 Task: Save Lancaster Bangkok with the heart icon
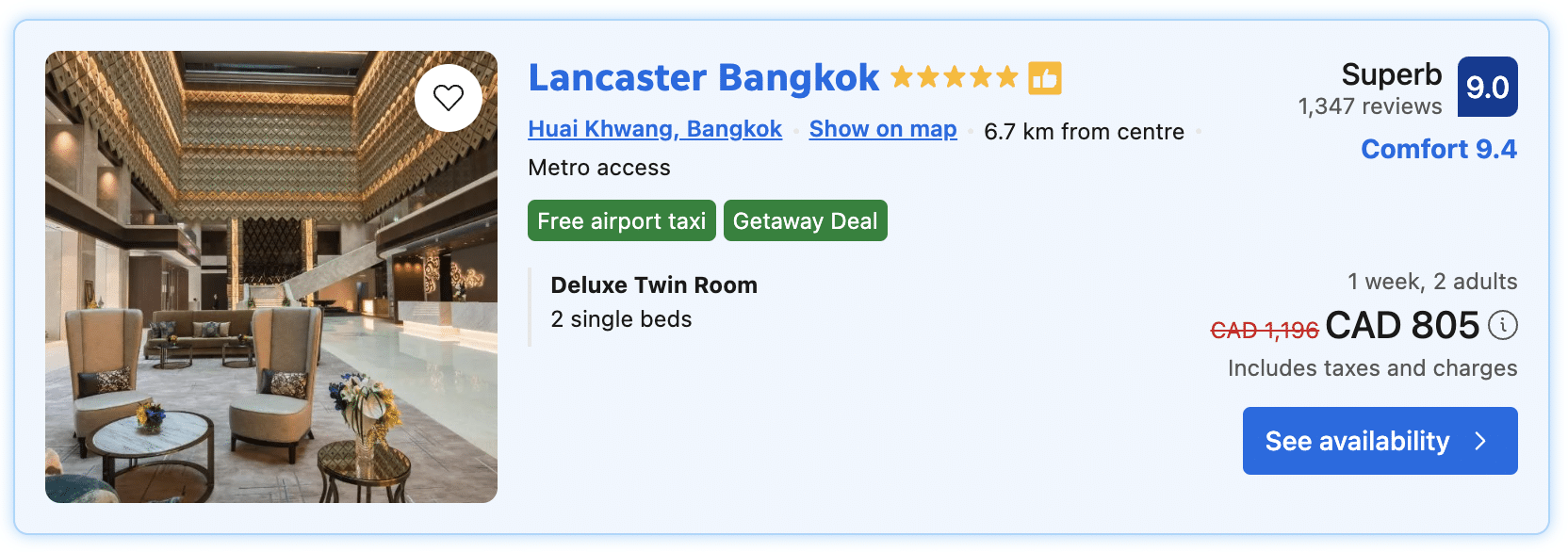pyautogui.click(x=449, y=97)
